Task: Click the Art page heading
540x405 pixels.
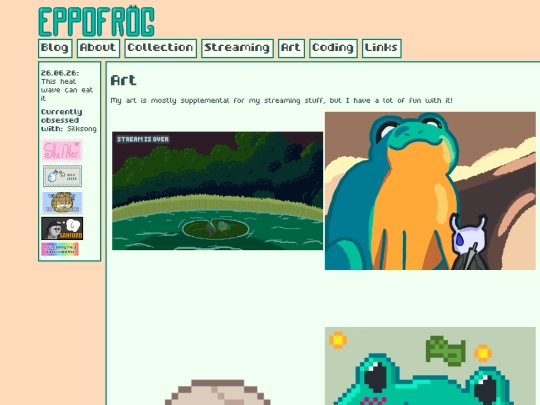Action: 124,81
